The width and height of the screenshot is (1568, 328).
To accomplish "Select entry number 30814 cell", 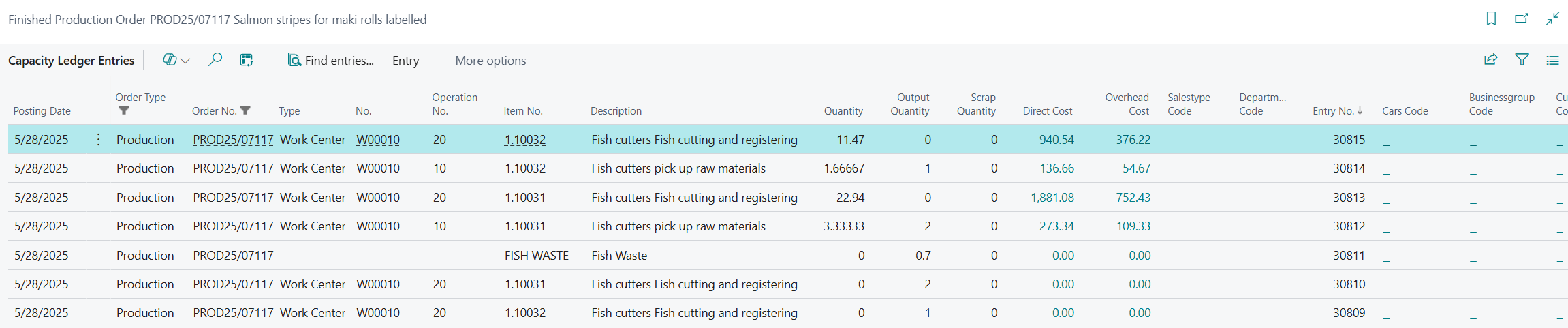I will pos(1349,168).
